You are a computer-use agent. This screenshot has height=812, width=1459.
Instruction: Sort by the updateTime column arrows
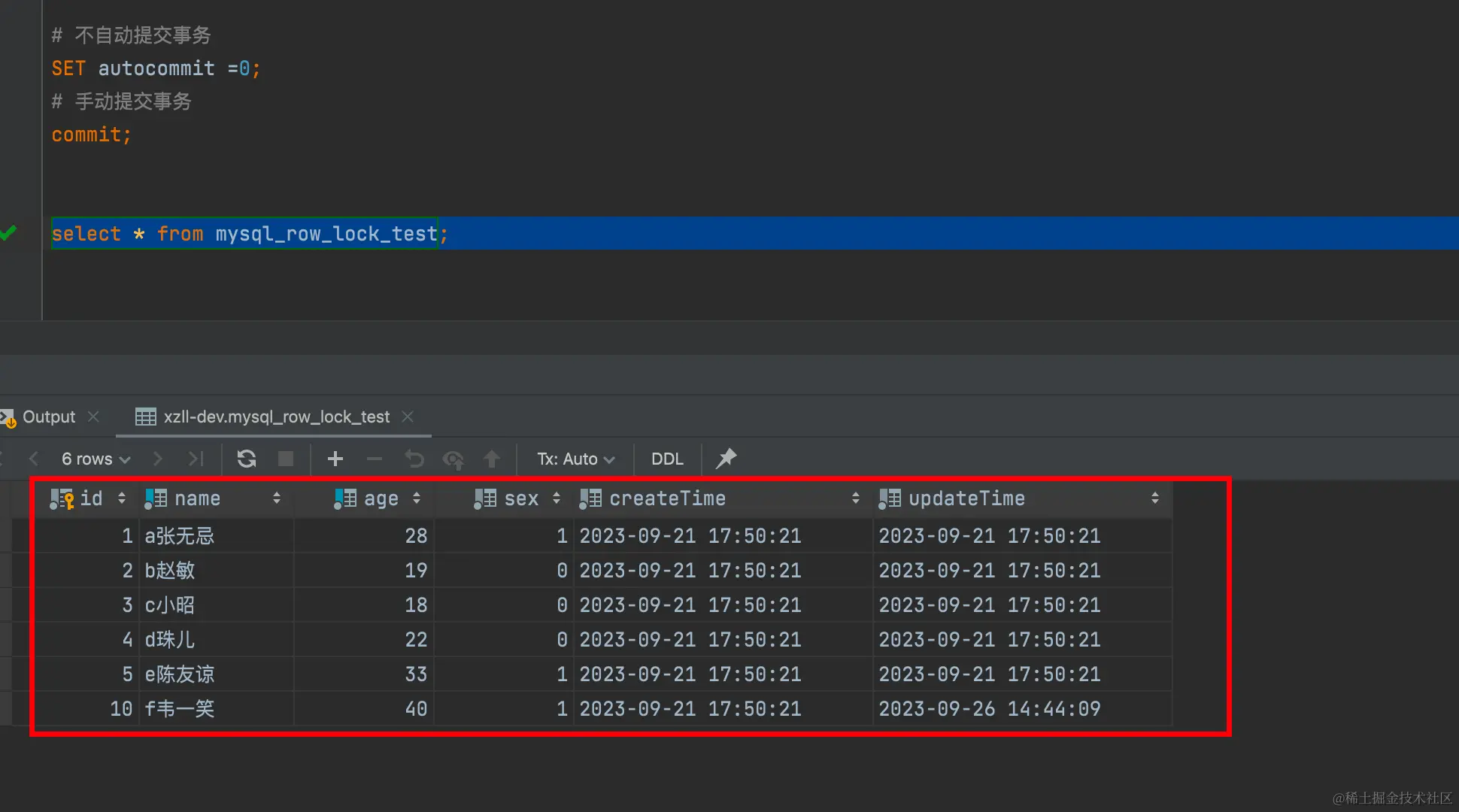point(1154,498)
